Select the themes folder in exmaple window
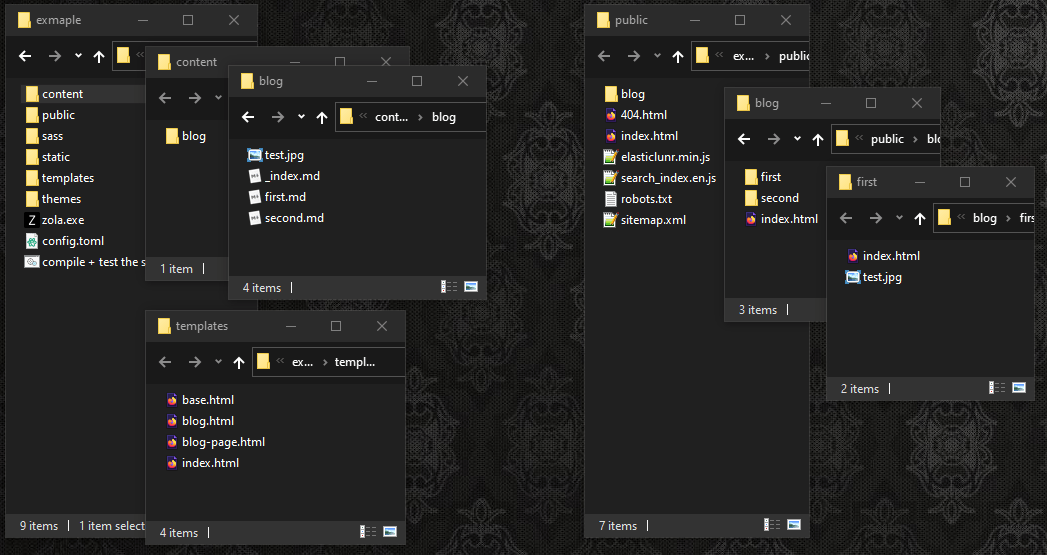The height and width of the screenshot is (555, 1047). click(x=61, y=199)
